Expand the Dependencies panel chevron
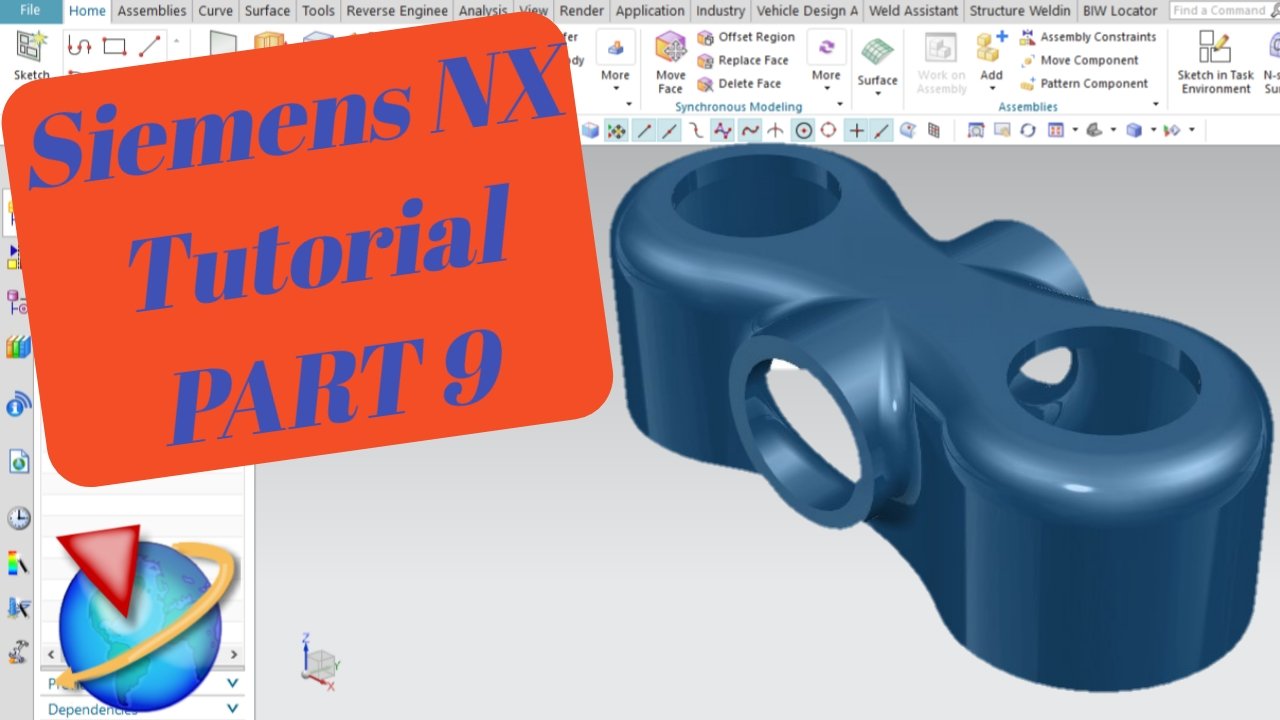 (232, 708)
